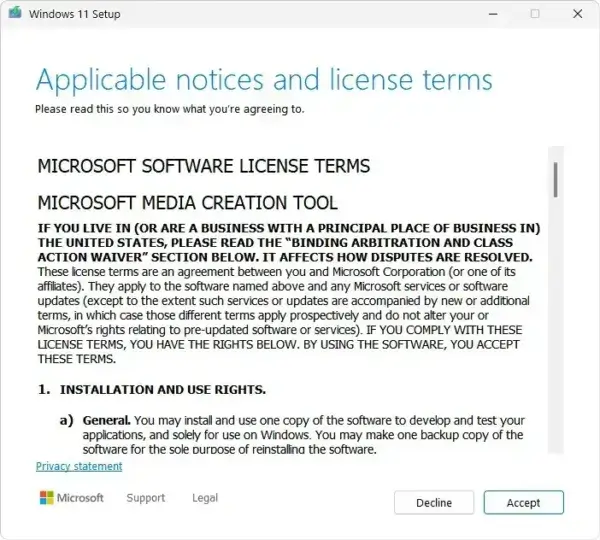
Task: Accept the license terms
Action: (x=523, y=502)
